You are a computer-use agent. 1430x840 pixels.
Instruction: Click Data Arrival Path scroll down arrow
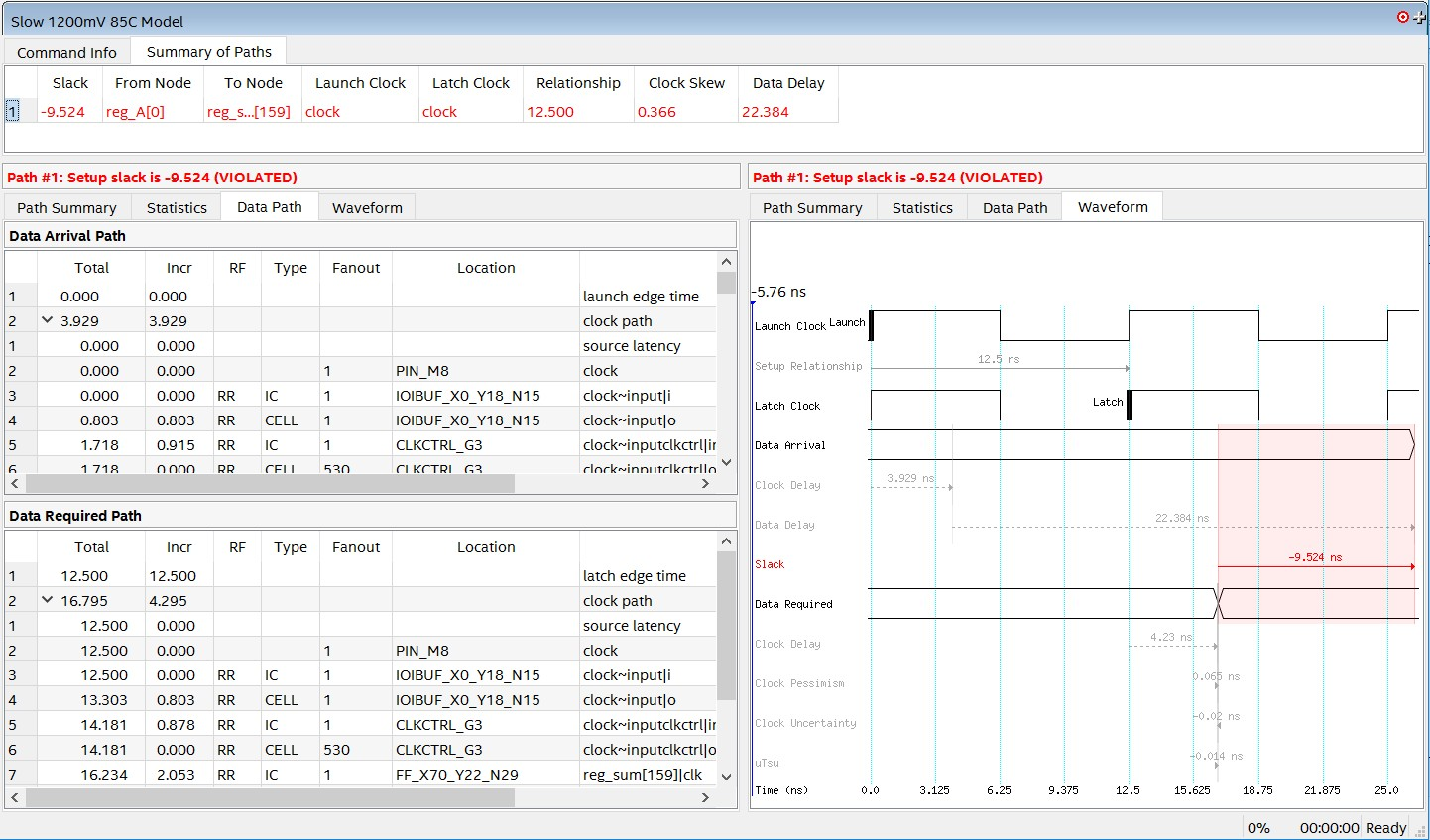point(727,462)
